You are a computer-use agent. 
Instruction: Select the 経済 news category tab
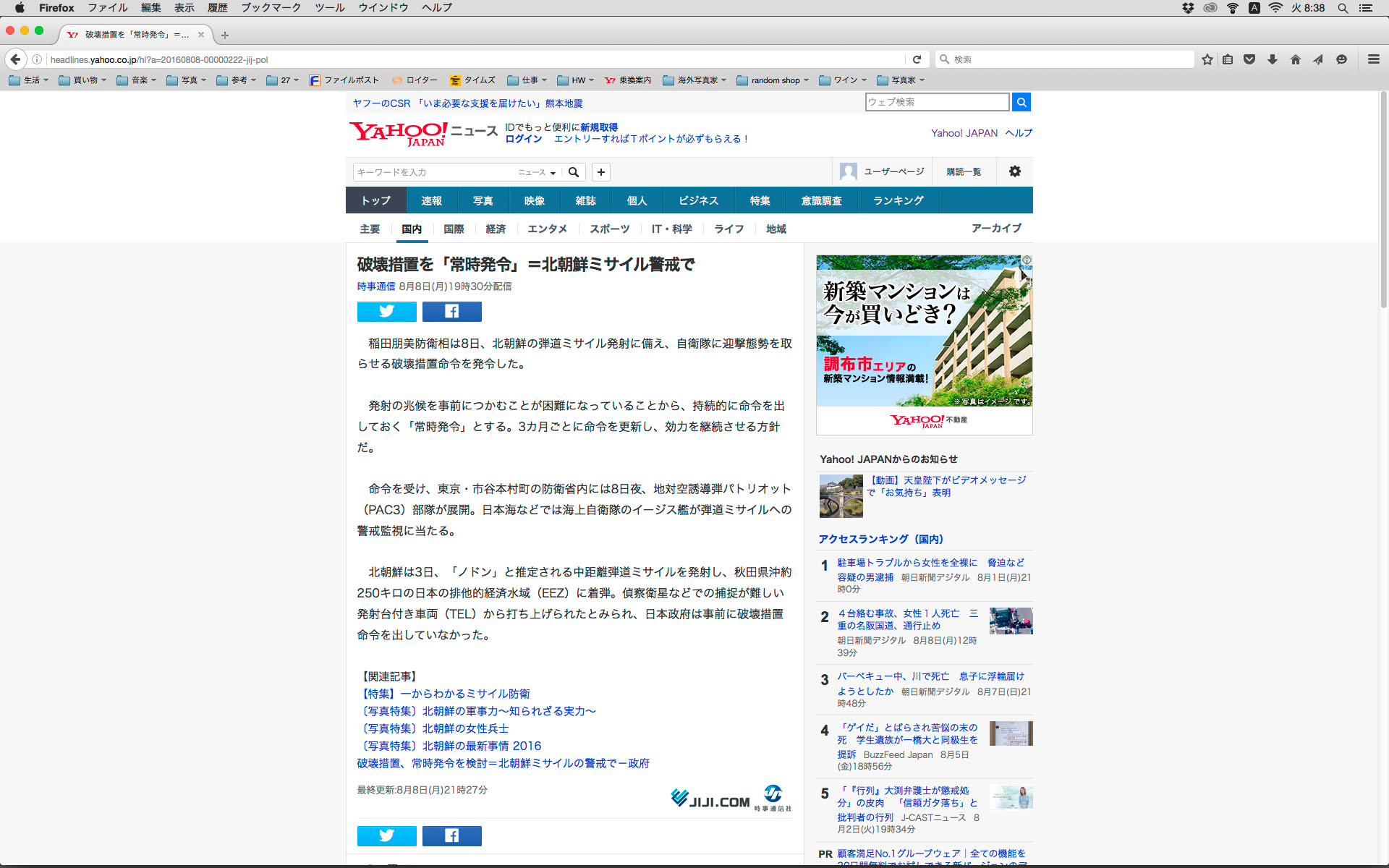click(x=496, y=229)
